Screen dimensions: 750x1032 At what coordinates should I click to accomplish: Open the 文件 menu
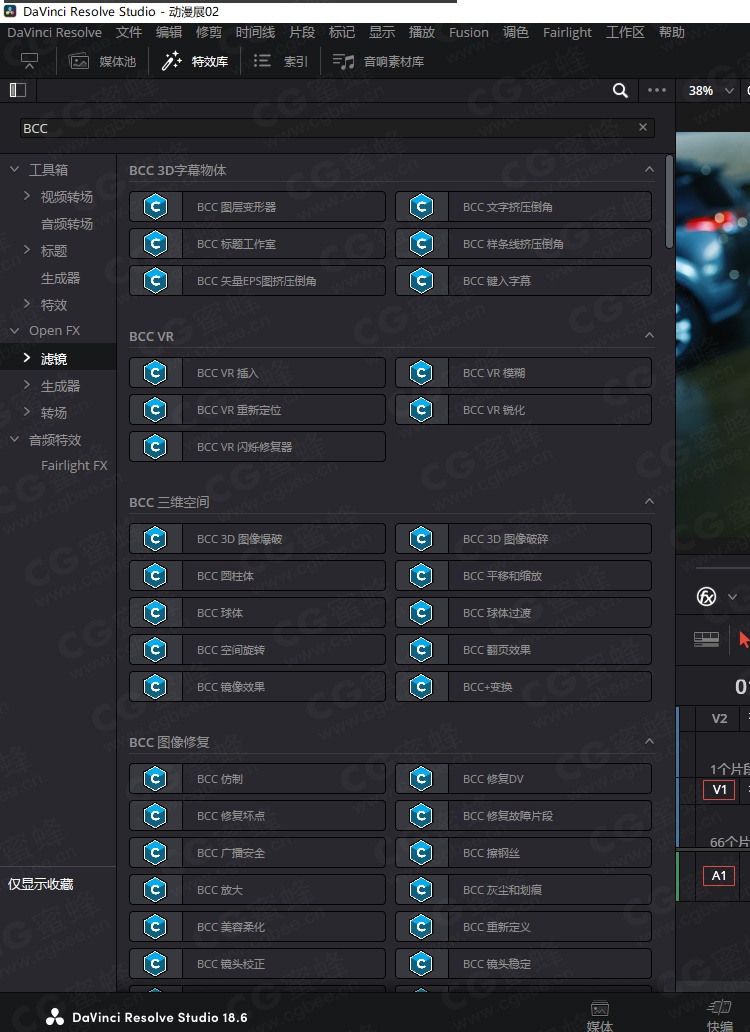(129, 32)
